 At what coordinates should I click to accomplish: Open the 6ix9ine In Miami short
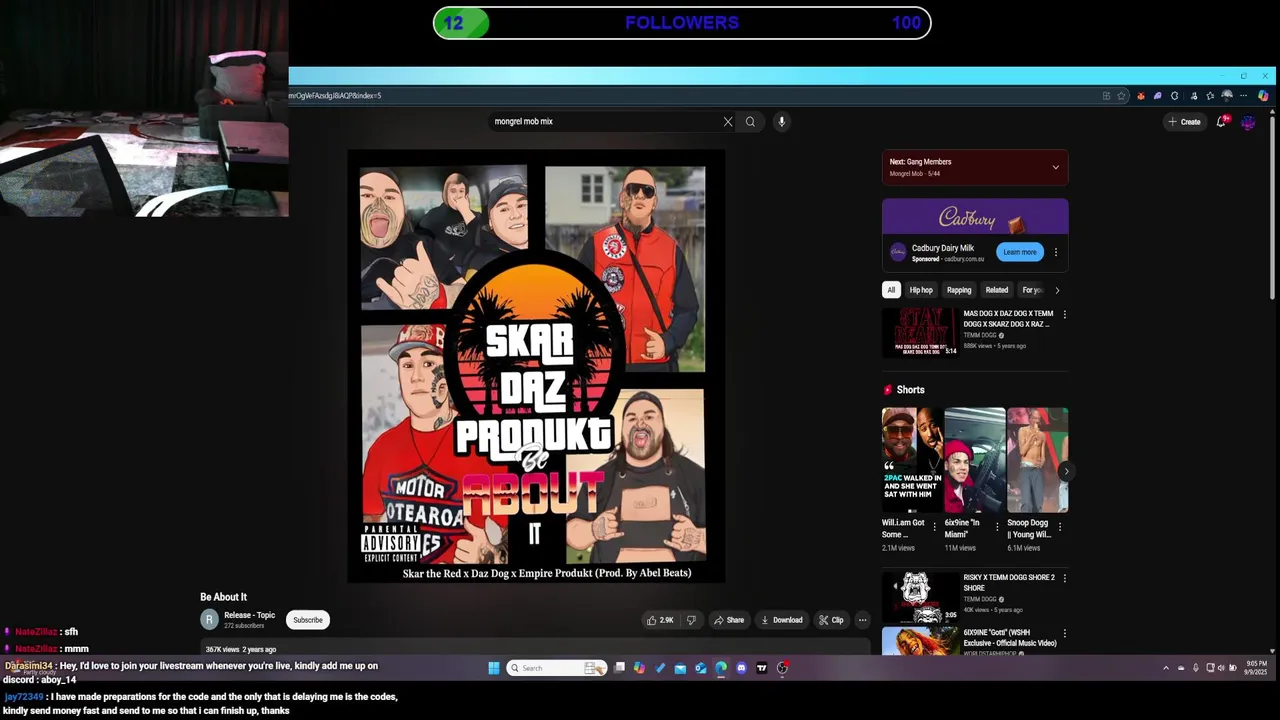pyautogui.click(x=974, y=460)
